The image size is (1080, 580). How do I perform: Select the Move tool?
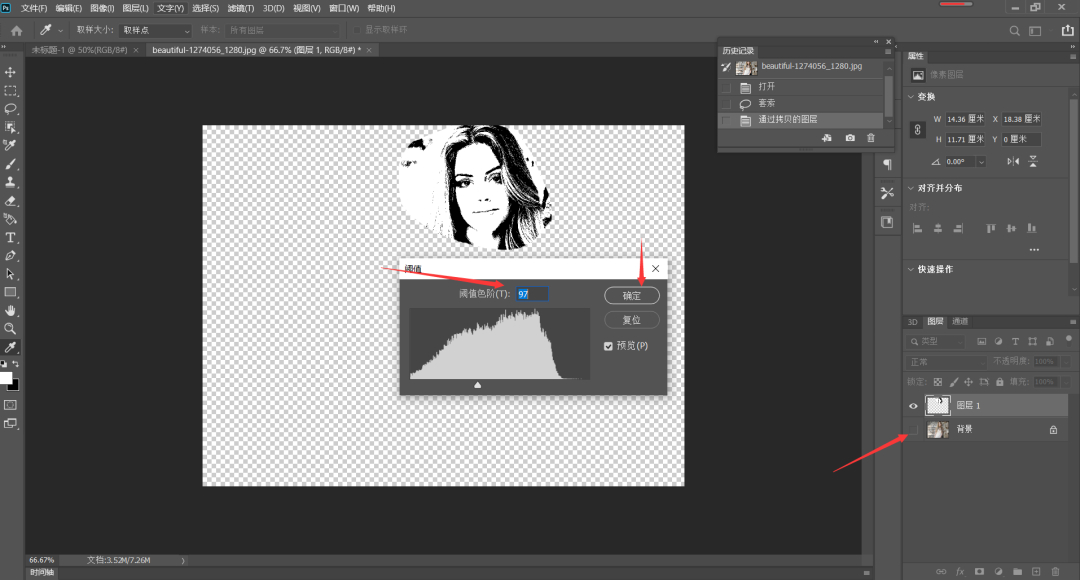(11, 72)
